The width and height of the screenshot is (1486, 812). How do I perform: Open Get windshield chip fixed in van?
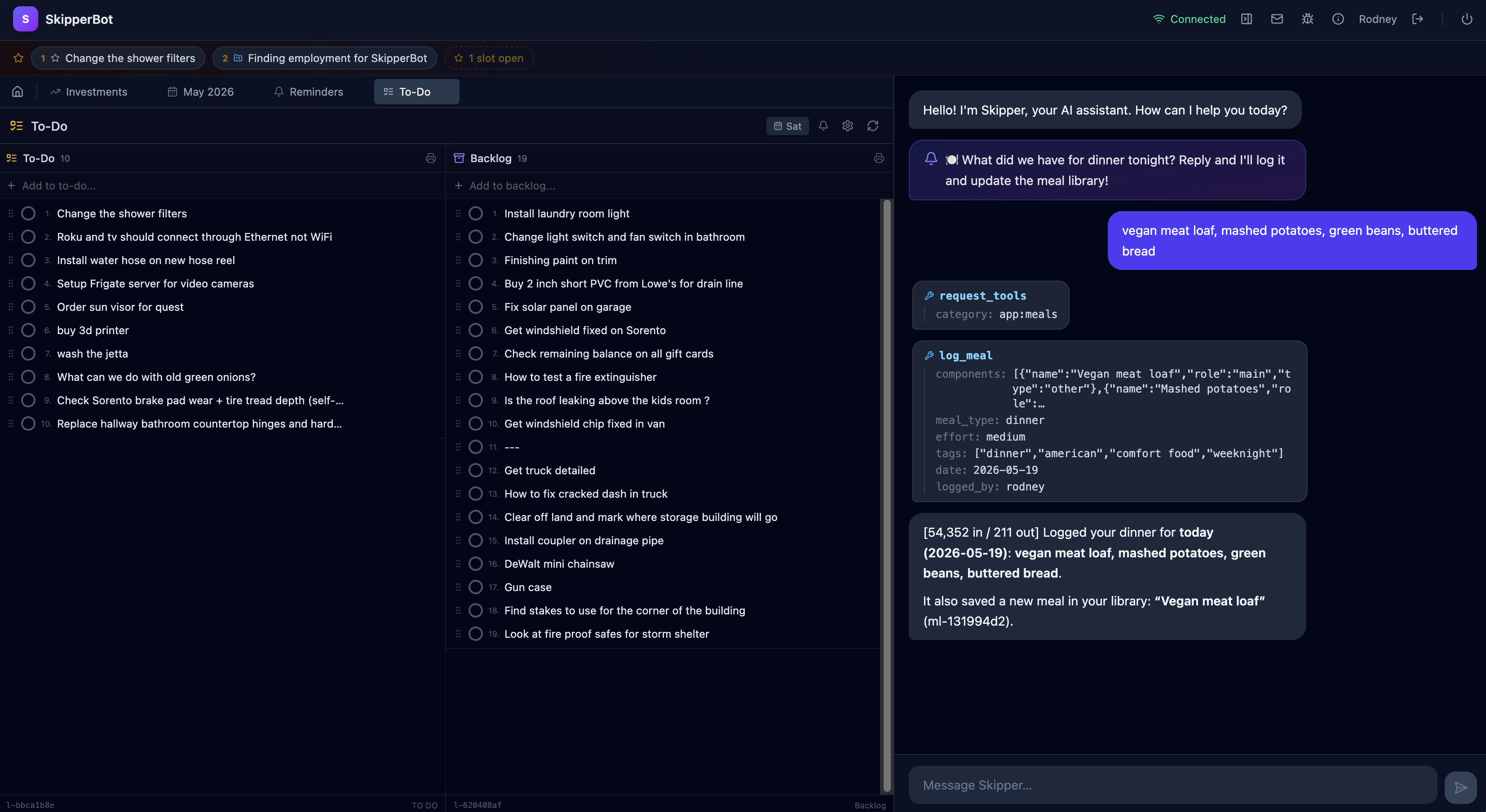(x=584, y=424)
